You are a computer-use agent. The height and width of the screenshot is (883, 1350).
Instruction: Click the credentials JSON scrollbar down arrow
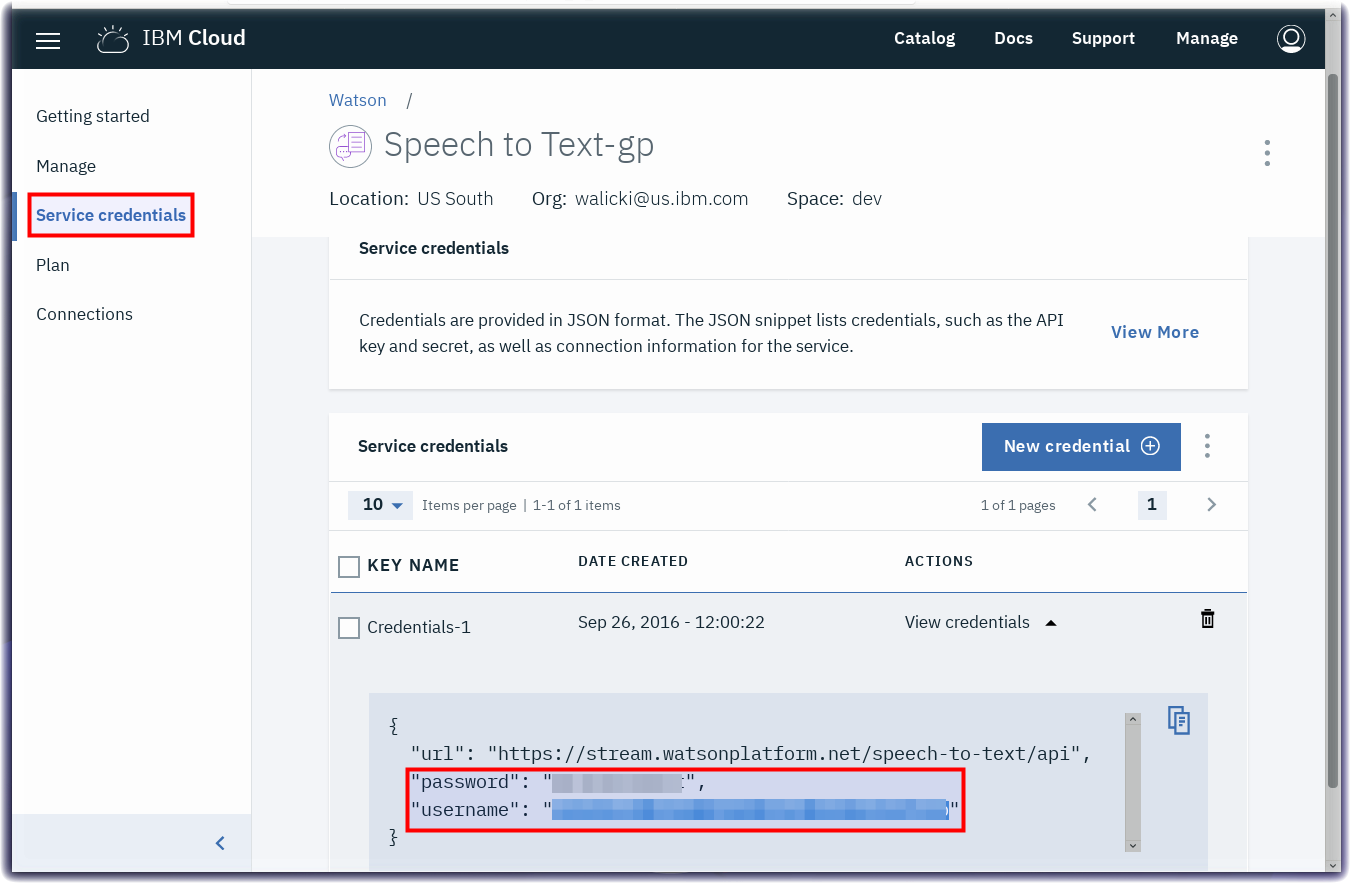coord(1133,845)
